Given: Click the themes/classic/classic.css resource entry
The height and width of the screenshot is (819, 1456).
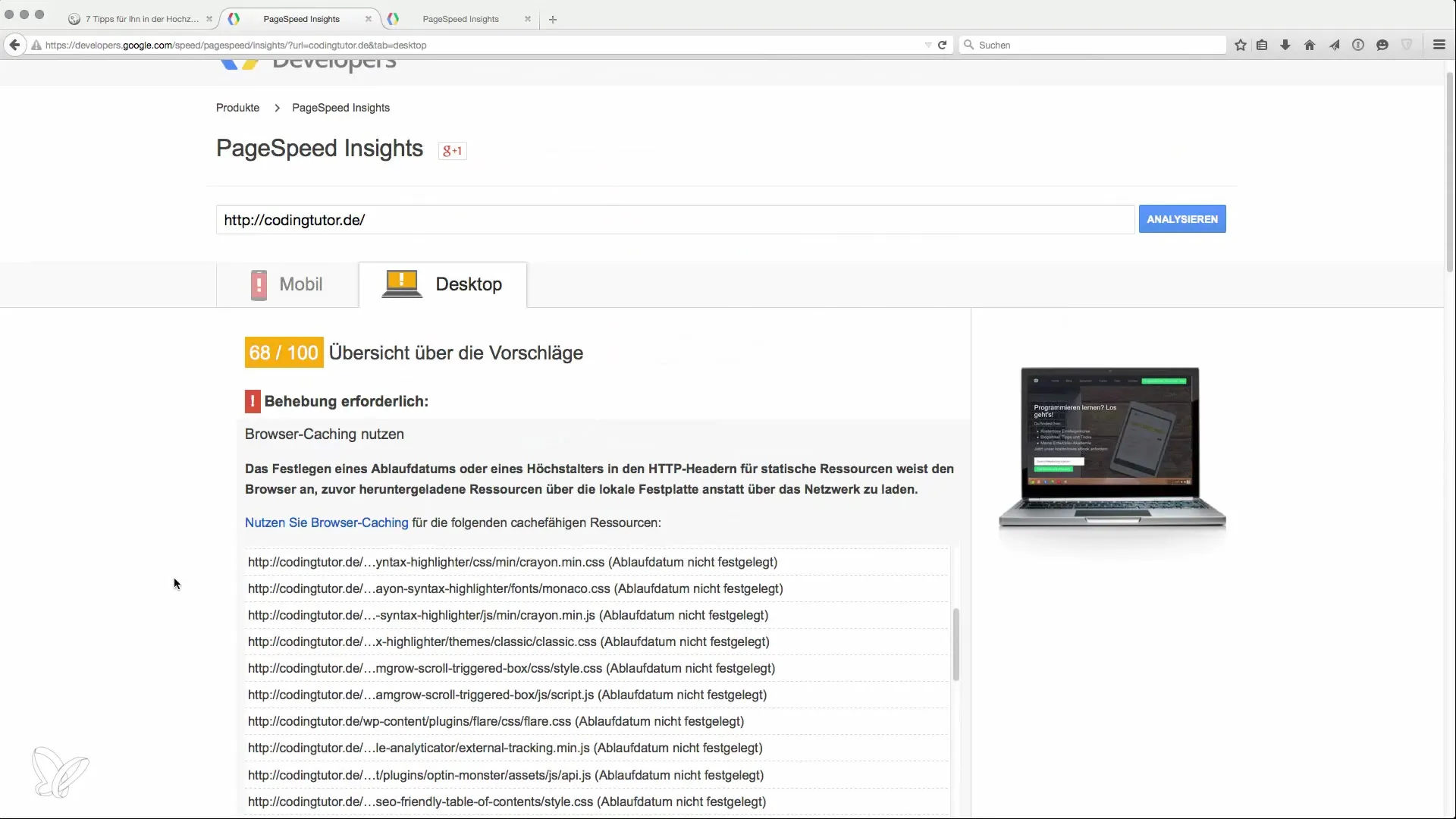Looking at the screenshot, I should [x=509, y=642].
